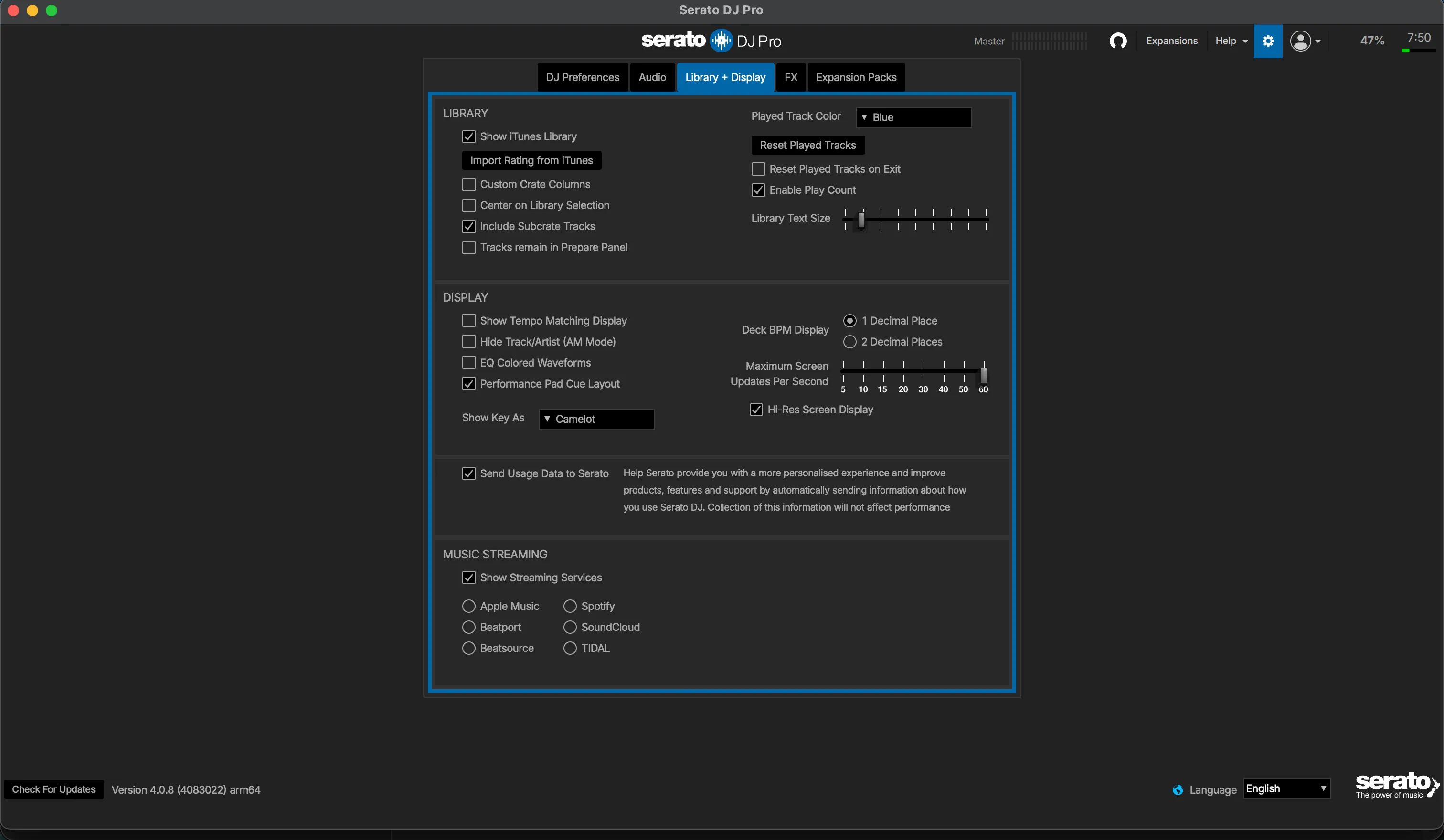Expand the Help menu
Image resolution: width=1444 pixels, height=840 pixels.
click(1231, 41)
